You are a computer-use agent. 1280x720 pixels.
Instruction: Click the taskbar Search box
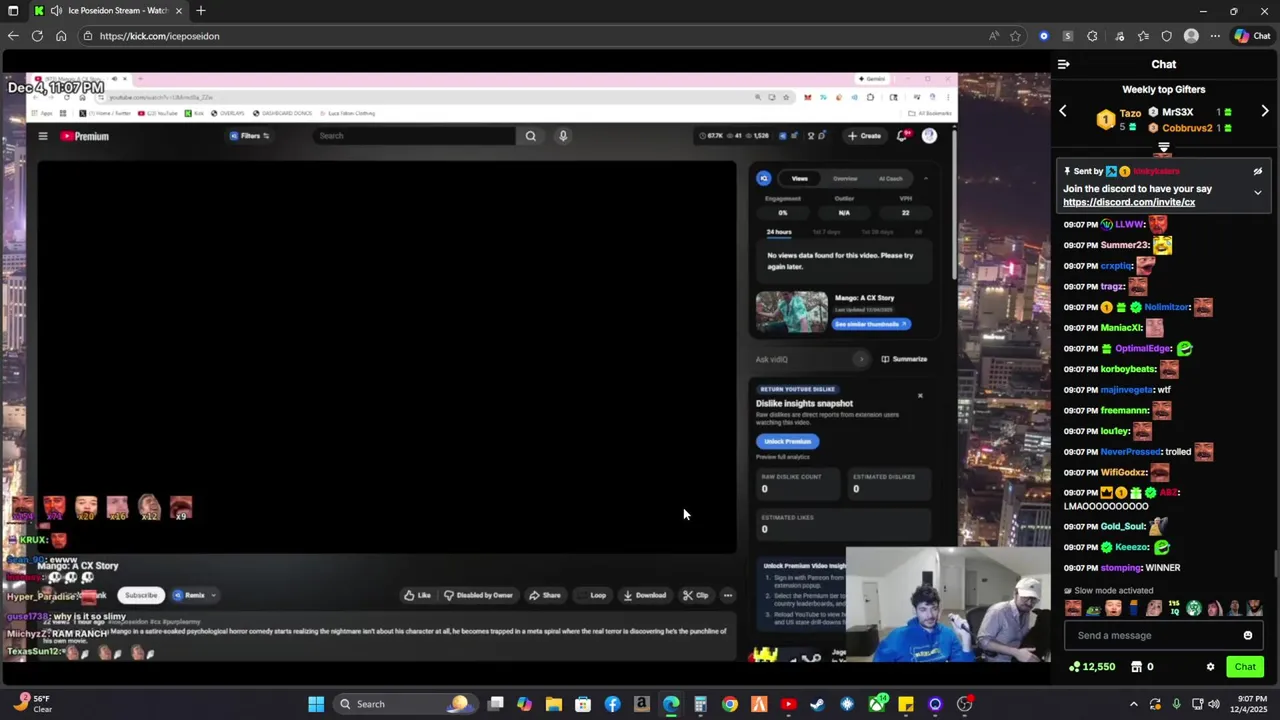coord(405,704)
